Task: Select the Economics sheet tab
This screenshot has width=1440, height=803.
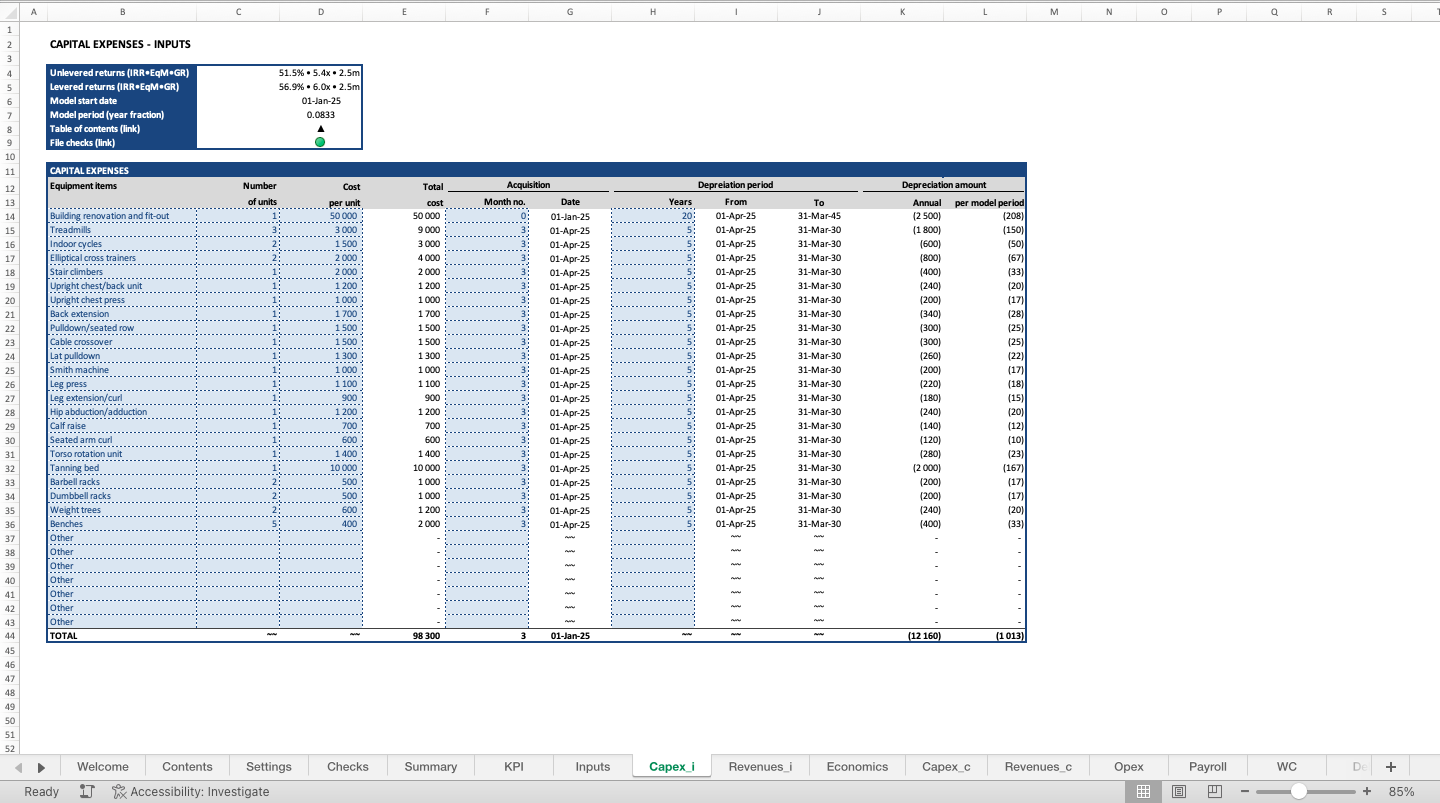Action: click(856, 766)
